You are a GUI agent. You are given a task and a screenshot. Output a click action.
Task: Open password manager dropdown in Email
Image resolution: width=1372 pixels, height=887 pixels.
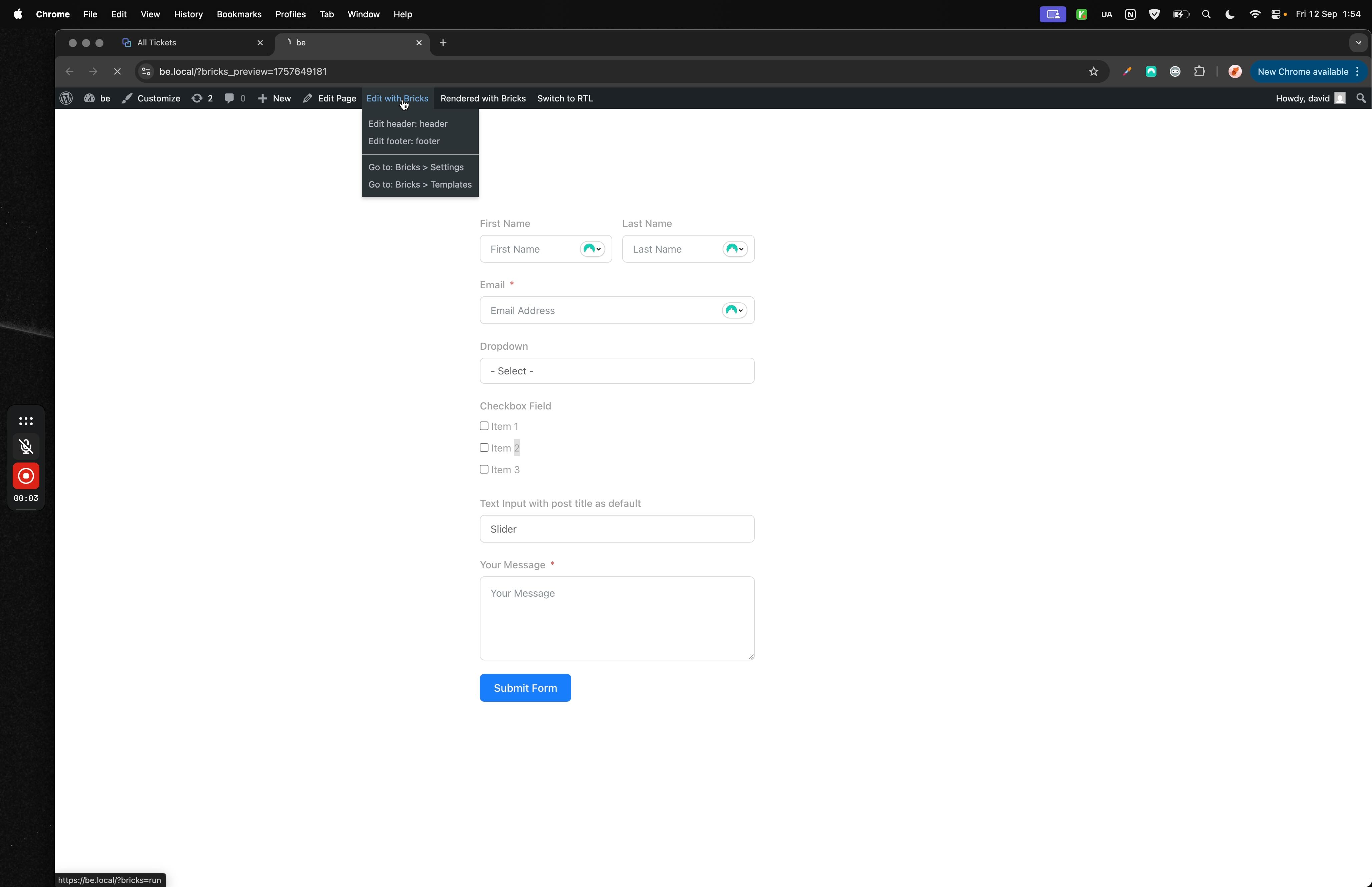tap(735, 310)
